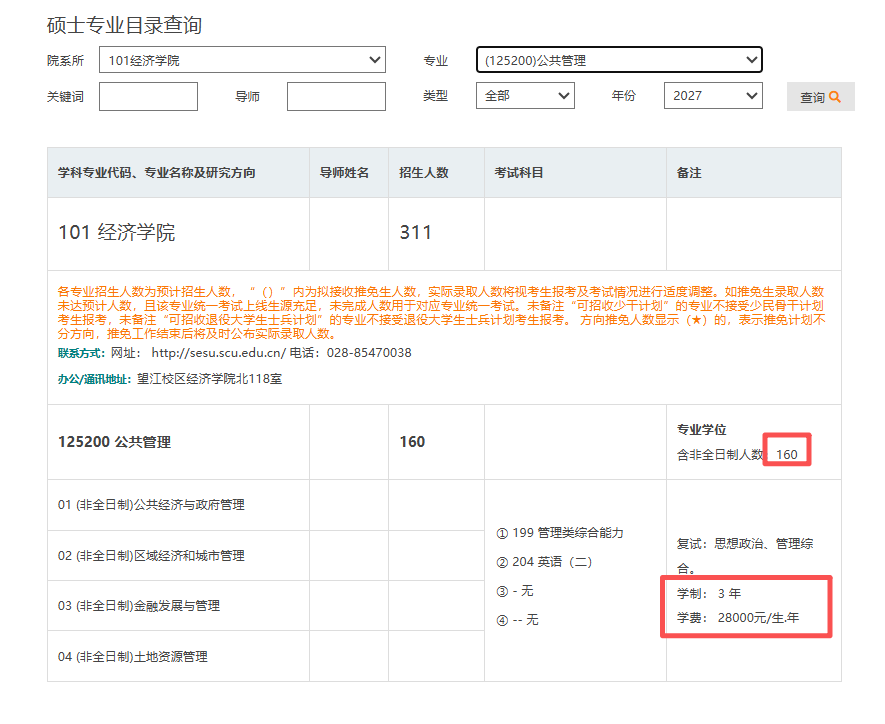Click the 160 value in the 招生人数 column

tap(412, 442)
